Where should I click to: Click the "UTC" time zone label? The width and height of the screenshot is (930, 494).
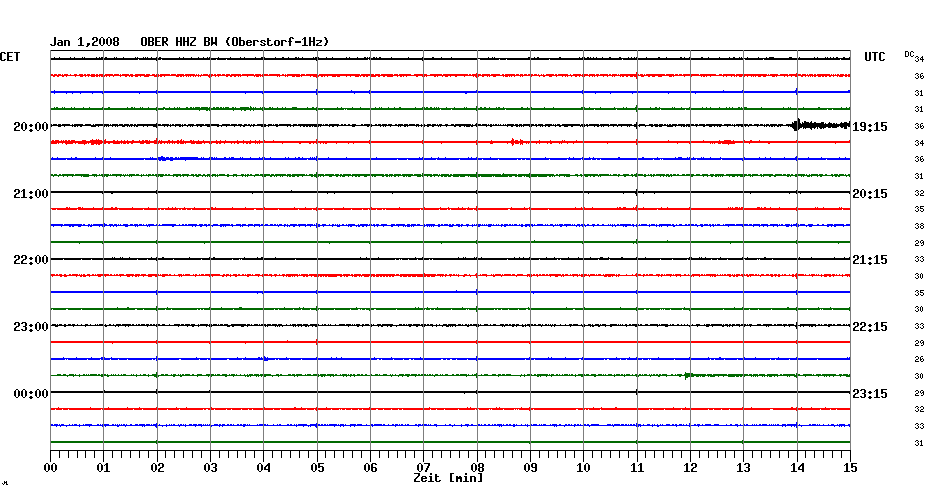coord(874,57)
